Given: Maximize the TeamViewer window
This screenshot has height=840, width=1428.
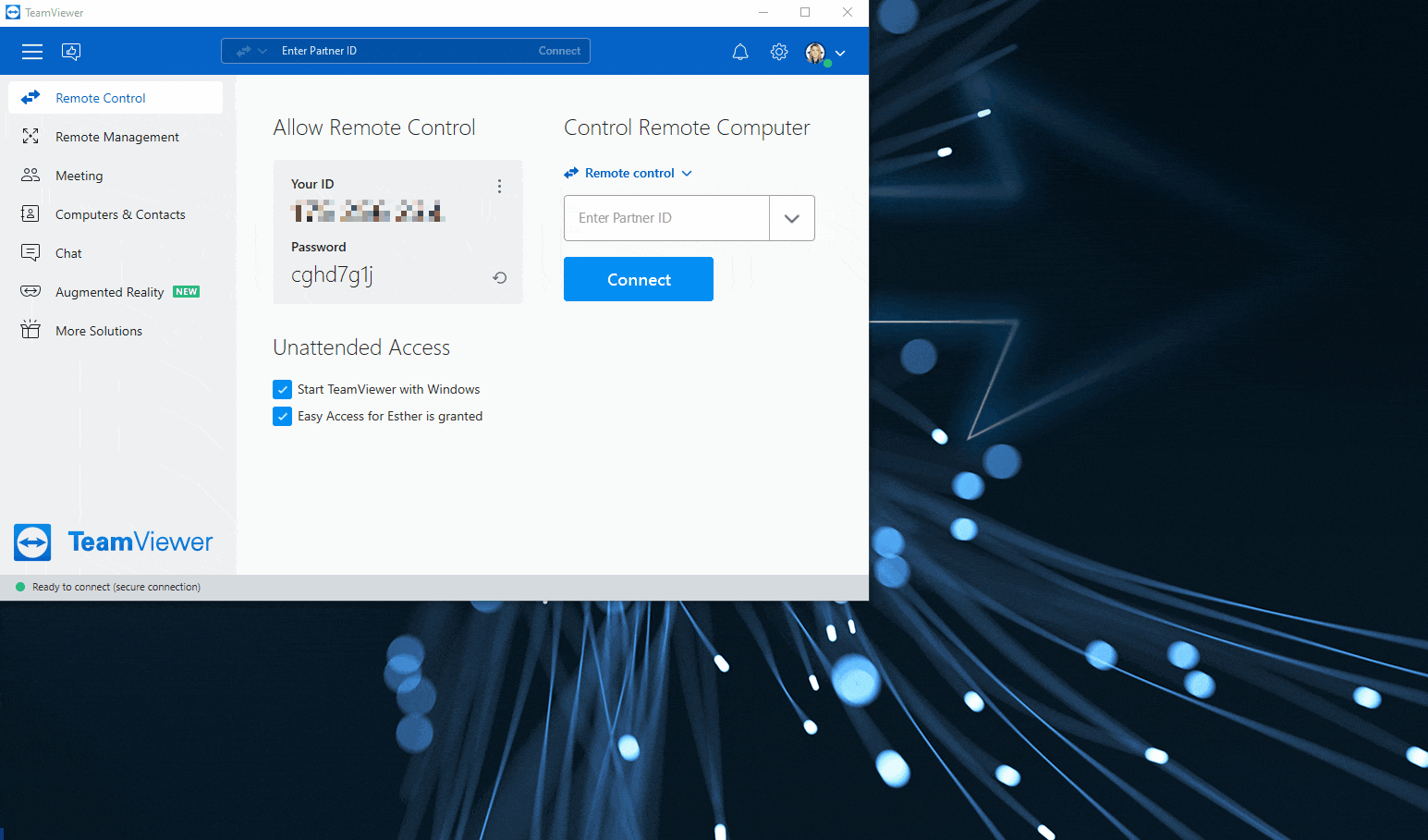Looking at the screenshot, I should pos(805,12).
